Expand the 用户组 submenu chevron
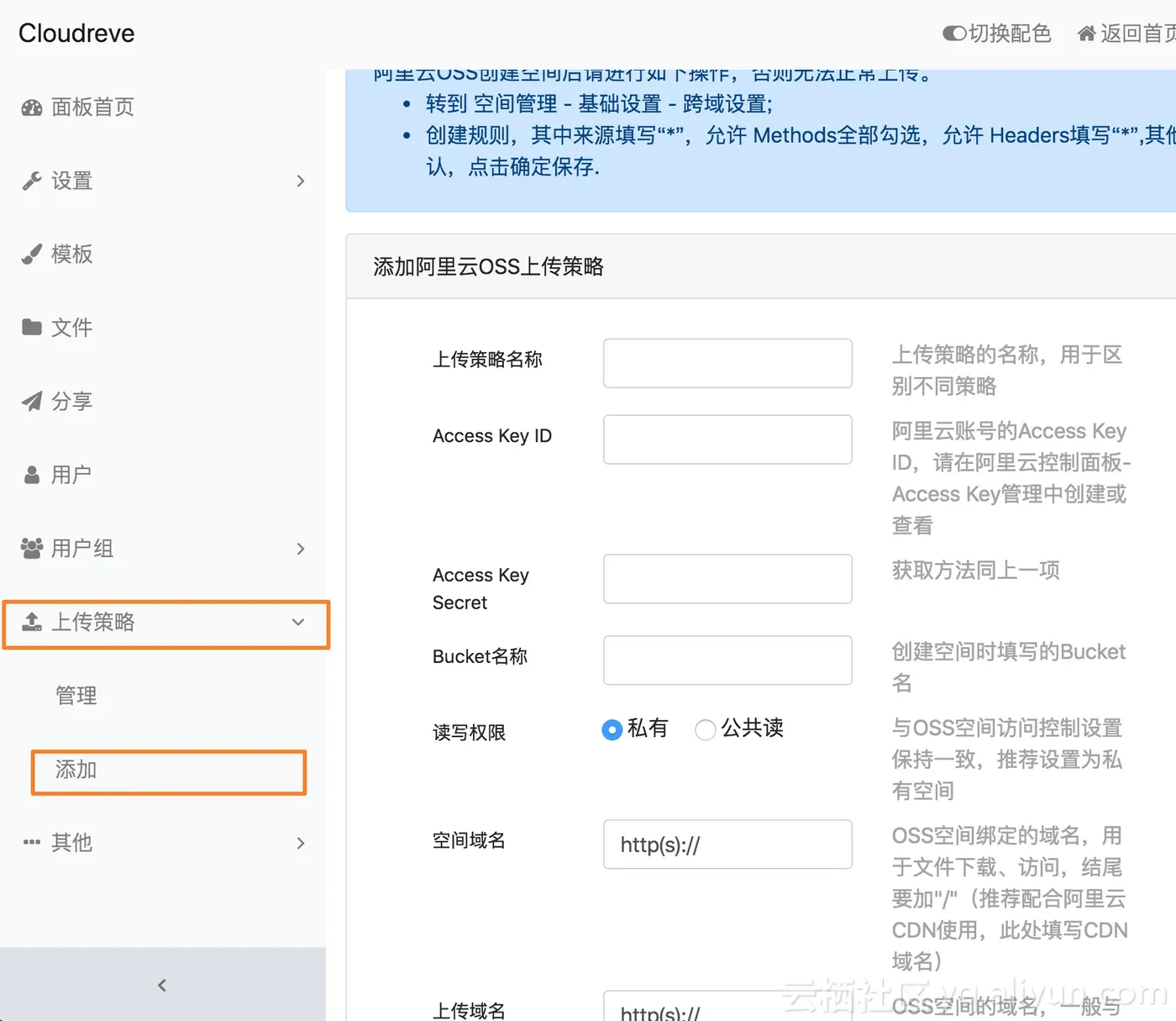 click(301, 549)
